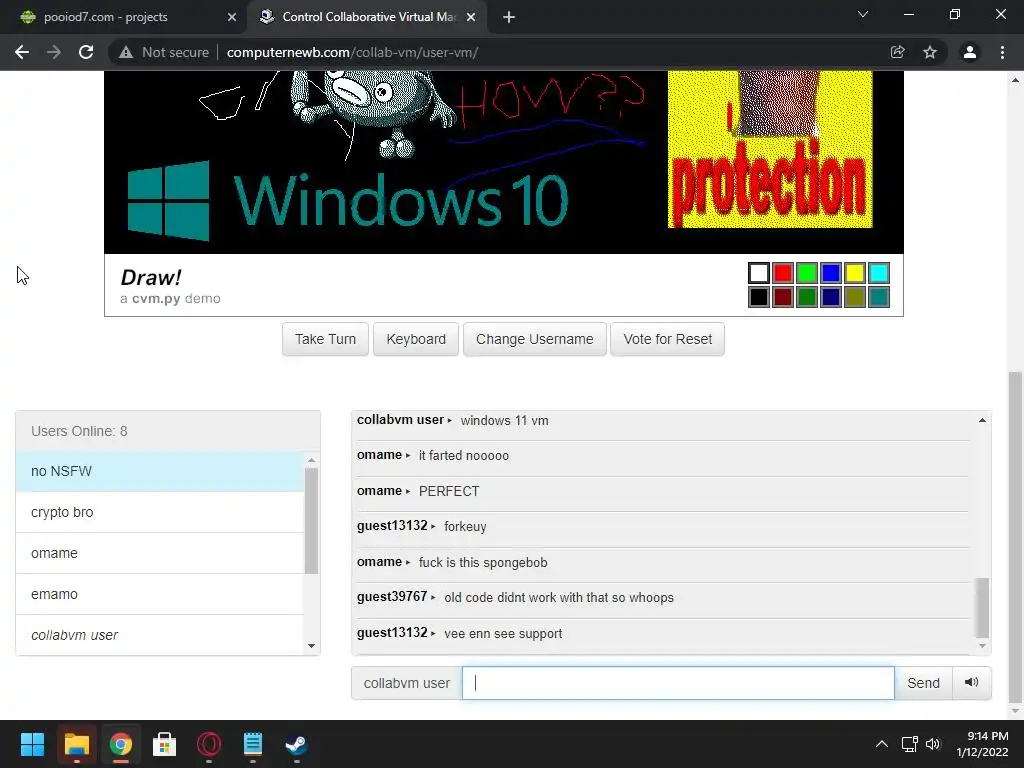Open the tab search chevron

(863, 14)
